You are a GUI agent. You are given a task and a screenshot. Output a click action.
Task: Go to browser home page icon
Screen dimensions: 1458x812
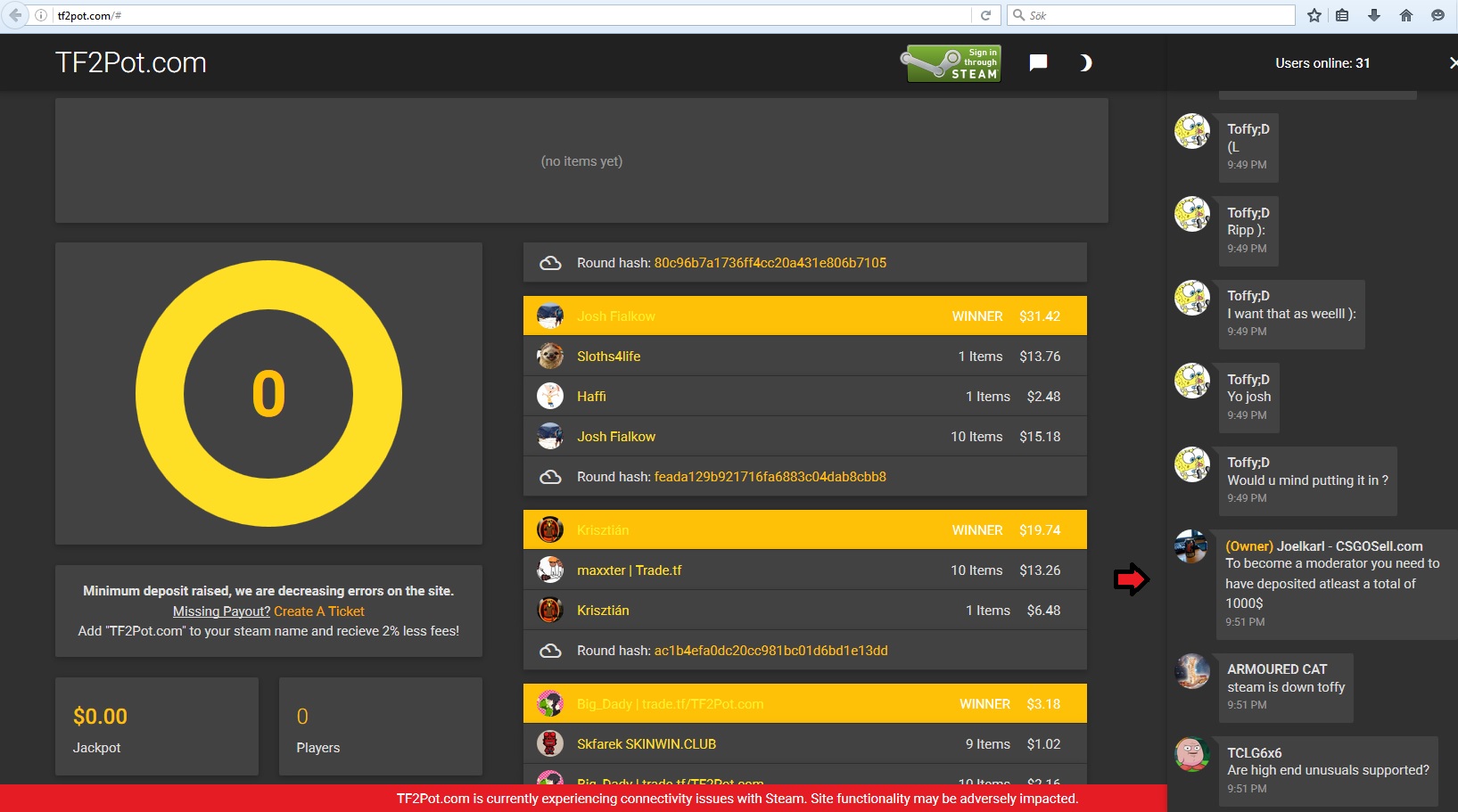[x=1406, y=15]
